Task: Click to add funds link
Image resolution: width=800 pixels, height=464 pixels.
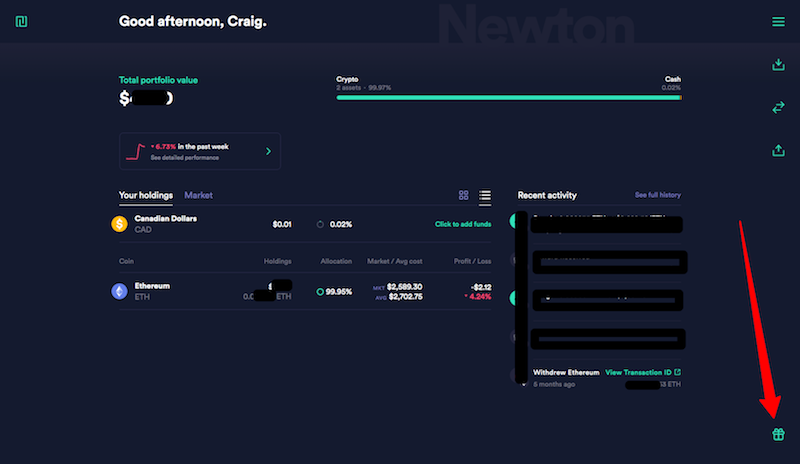Action: 463,224
